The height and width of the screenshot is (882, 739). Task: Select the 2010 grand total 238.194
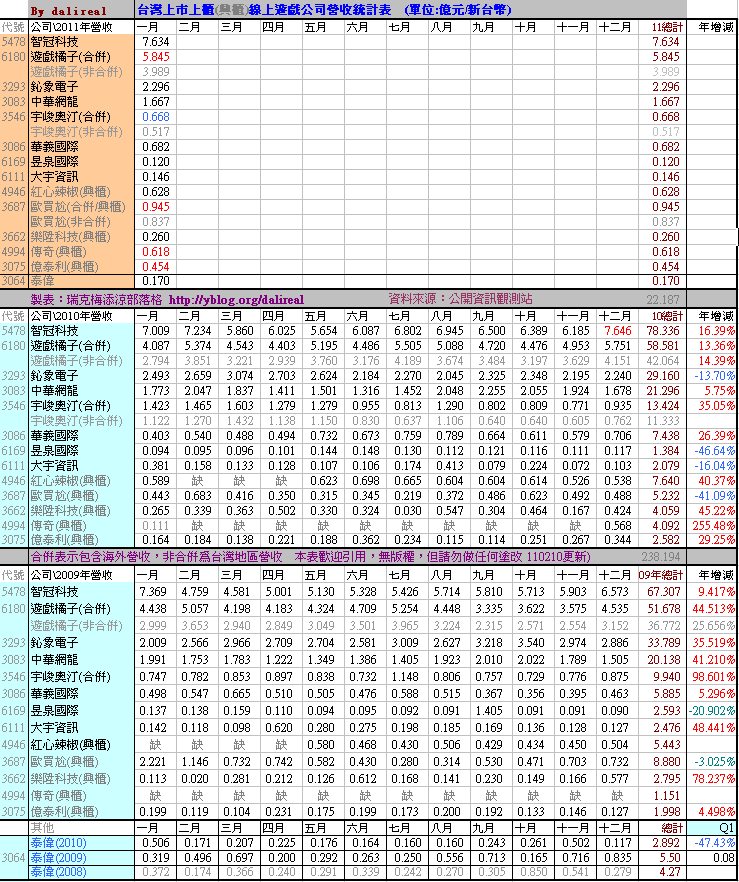tap(660, 557)
